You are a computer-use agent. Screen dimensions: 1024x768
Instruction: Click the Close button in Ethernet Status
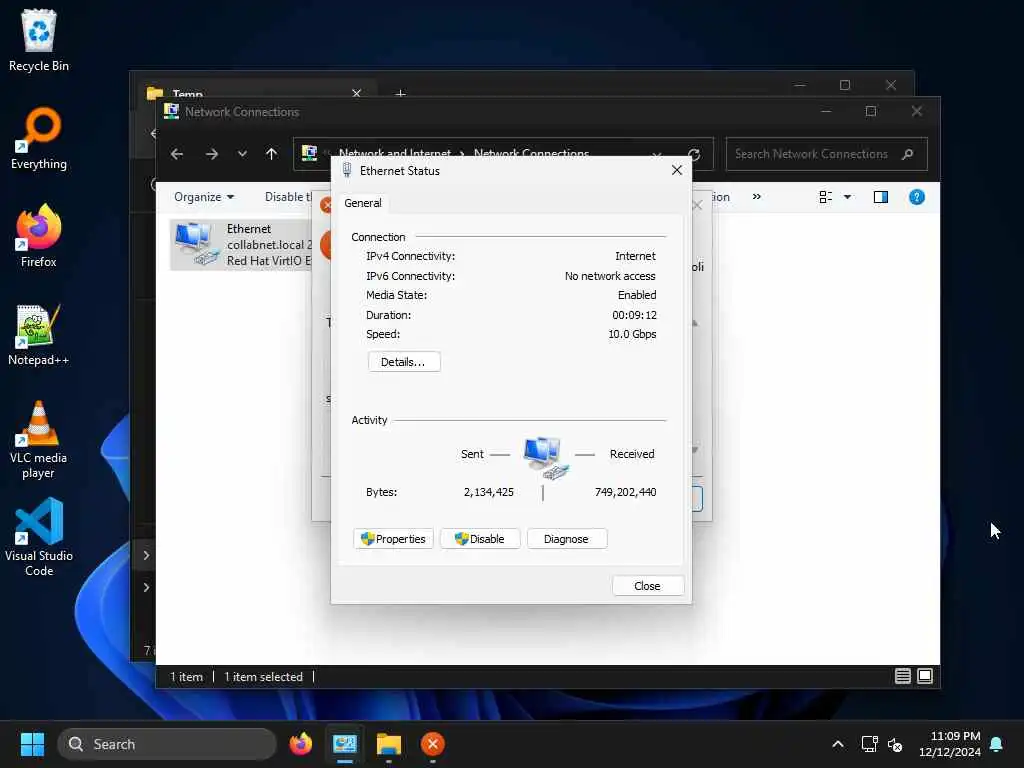(x=648, y=586)
